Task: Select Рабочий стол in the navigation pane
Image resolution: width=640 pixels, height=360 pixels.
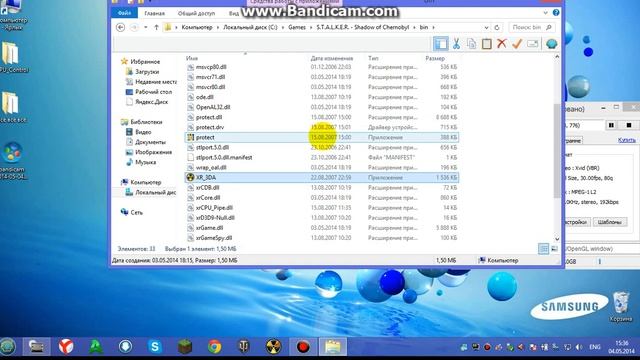Action: 153,92
